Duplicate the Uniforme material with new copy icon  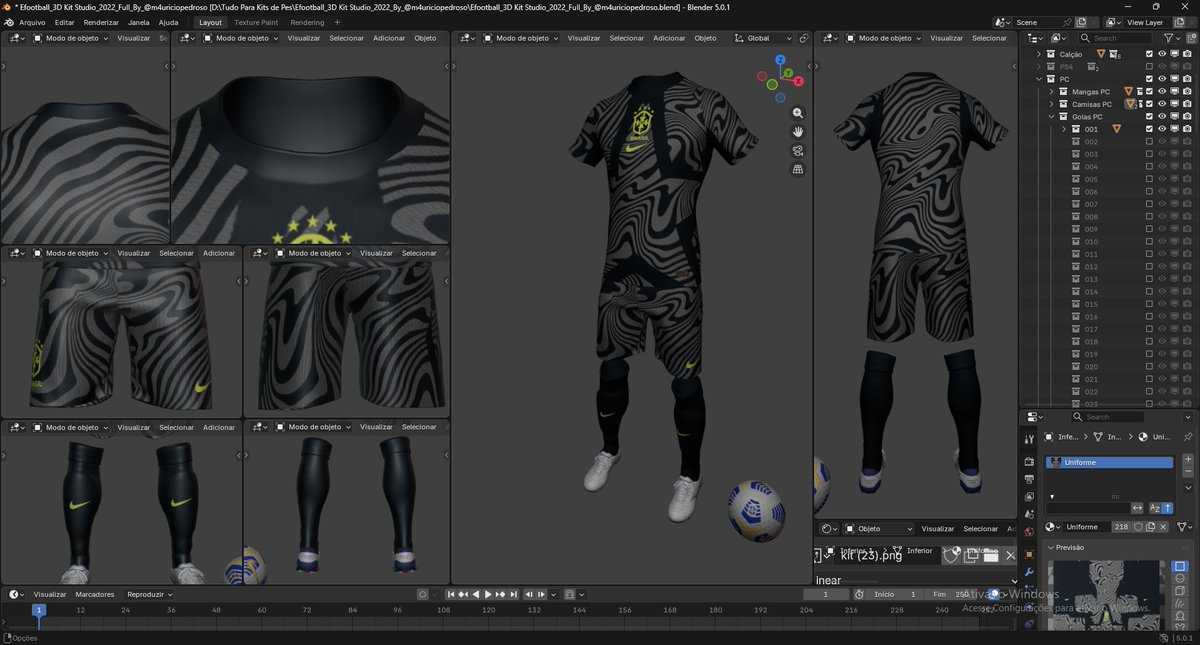point(1151,527)
